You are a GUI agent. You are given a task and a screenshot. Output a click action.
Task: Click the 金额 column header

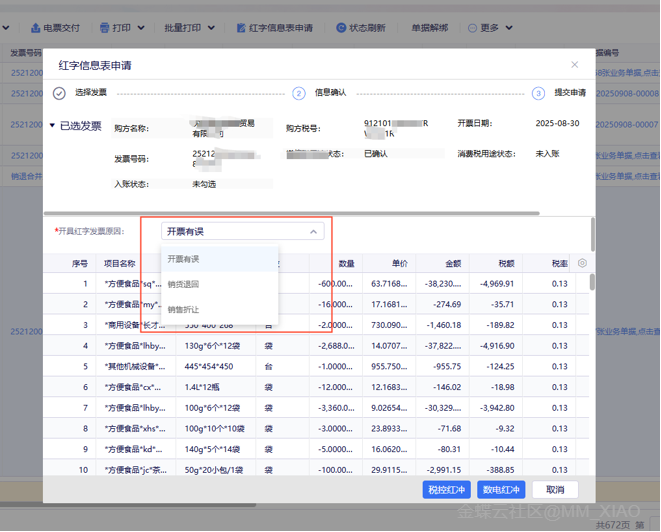[453, 263]
